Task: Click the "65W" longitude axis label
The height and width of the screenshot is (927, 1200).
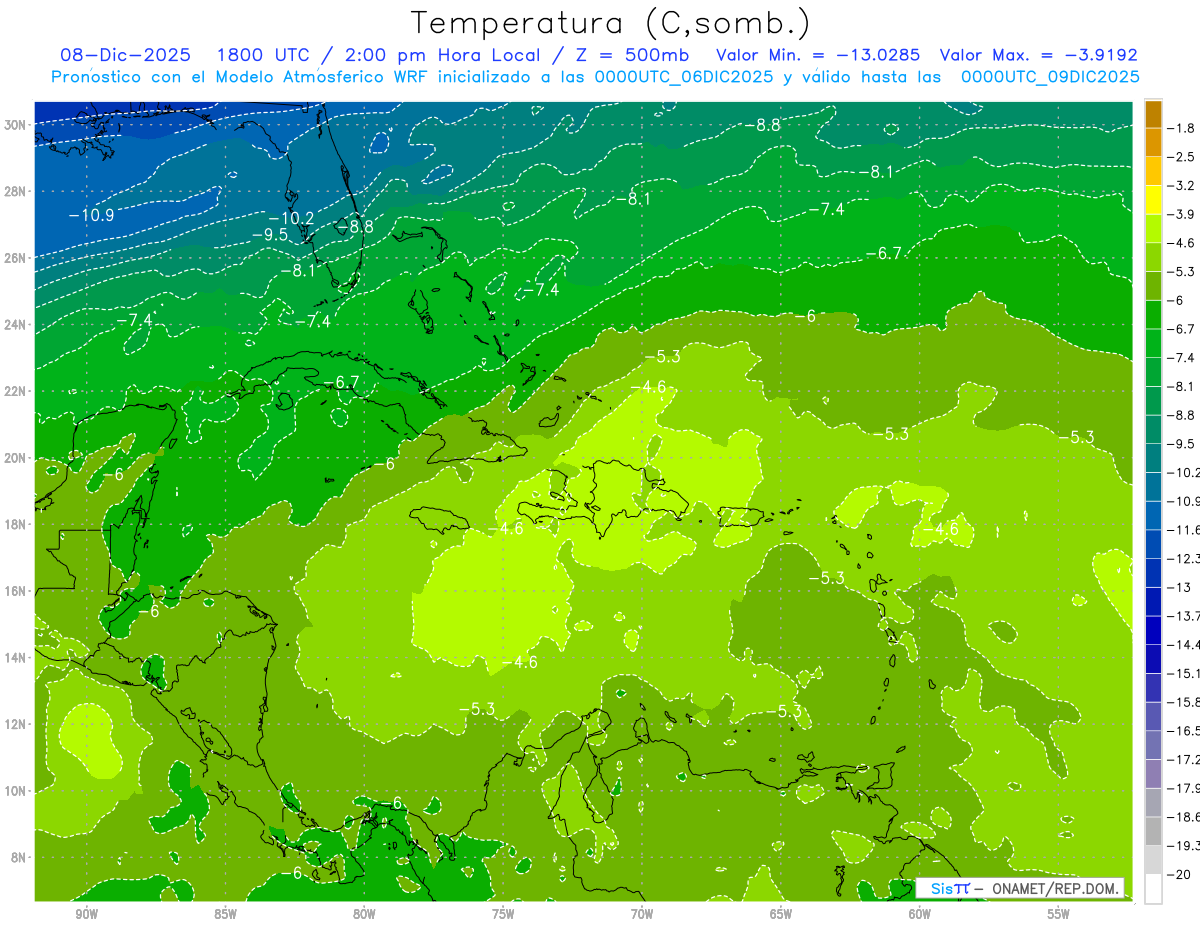Action: point(781,914)
